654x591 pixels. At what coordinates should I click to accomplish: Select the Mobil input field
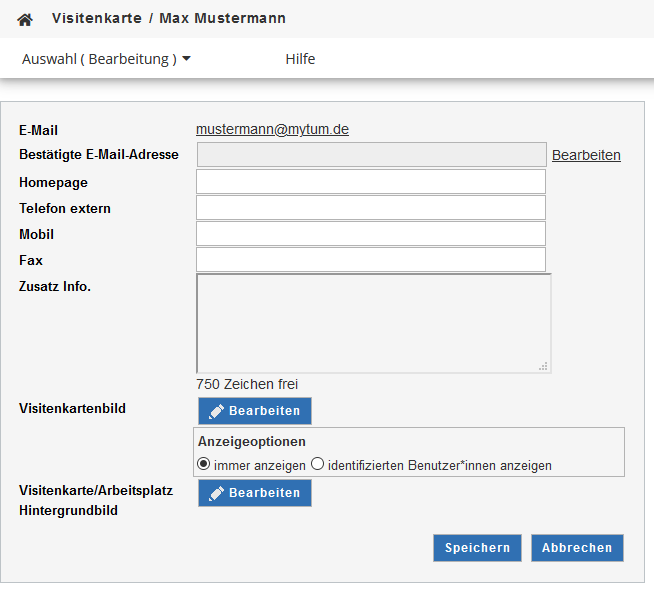pyautogui.click(x=371, y=233)
